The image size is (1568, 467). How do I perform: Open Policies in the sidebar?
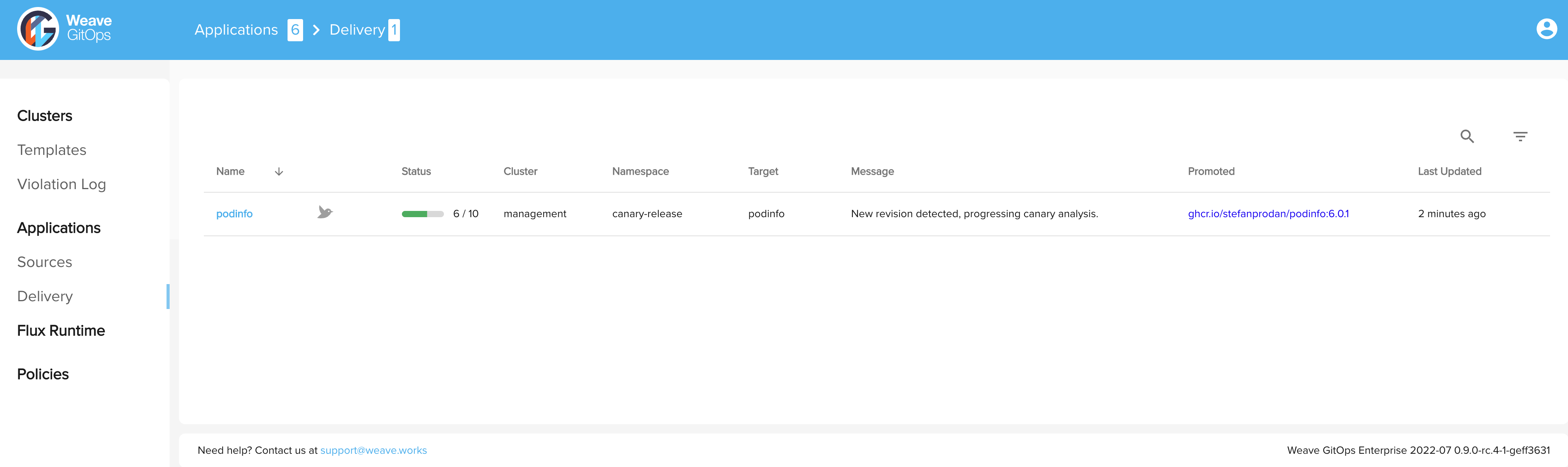(x=43, y=374)
